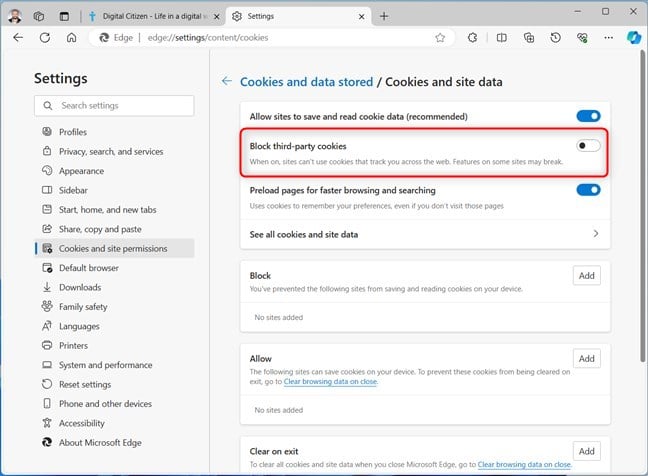Viewport: 648px width, 476px height.
Task: Open the Extensions puzzle icon
Action: click(472, 38)
